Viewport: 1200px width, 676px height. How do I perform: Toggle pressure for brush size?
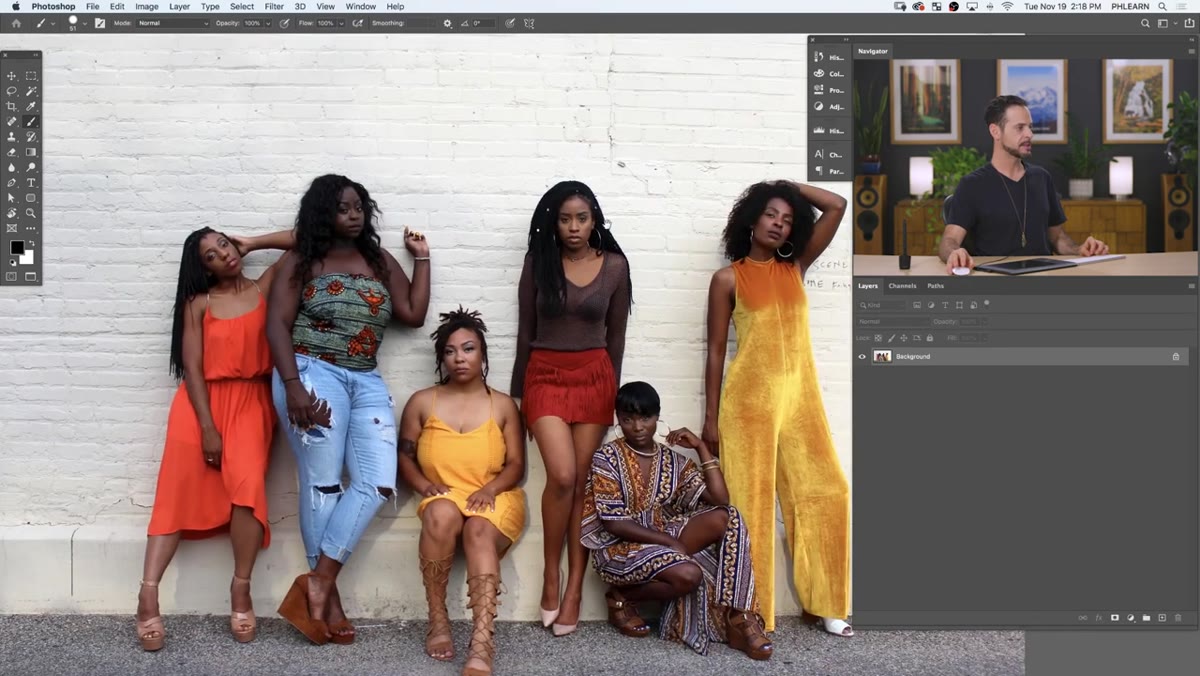coord(510,23)
